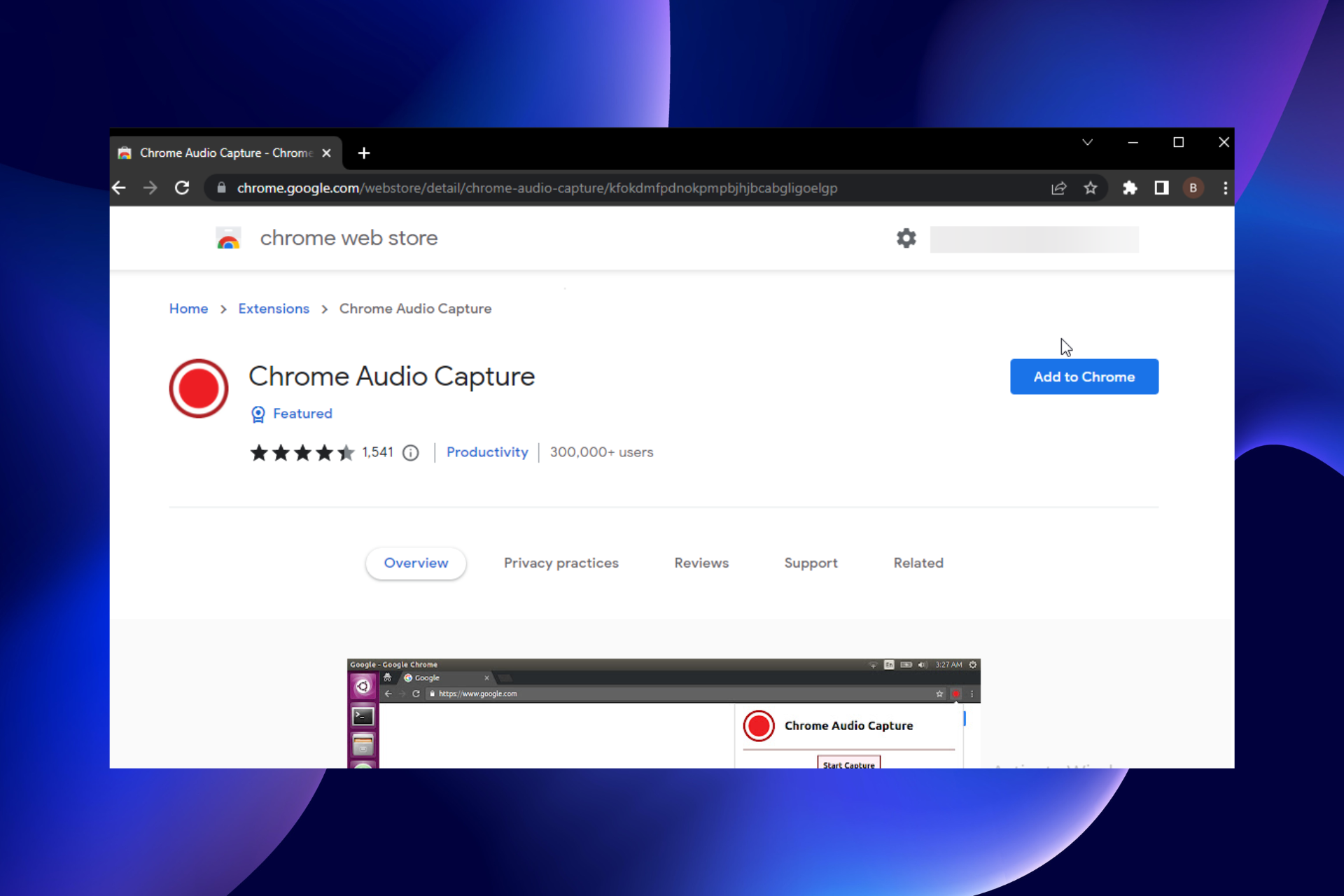Switch to the Privacy practices tab
1344x896 pixels.
[561, 563]
